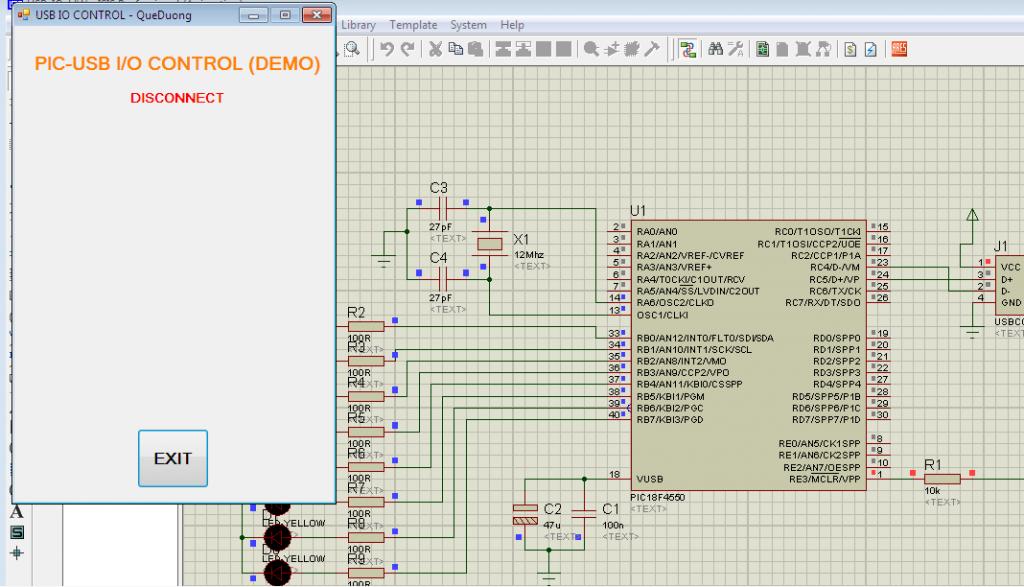Click the New Sheet icon
Screen dimensions: 1024x587
click(x=782, y=49)
